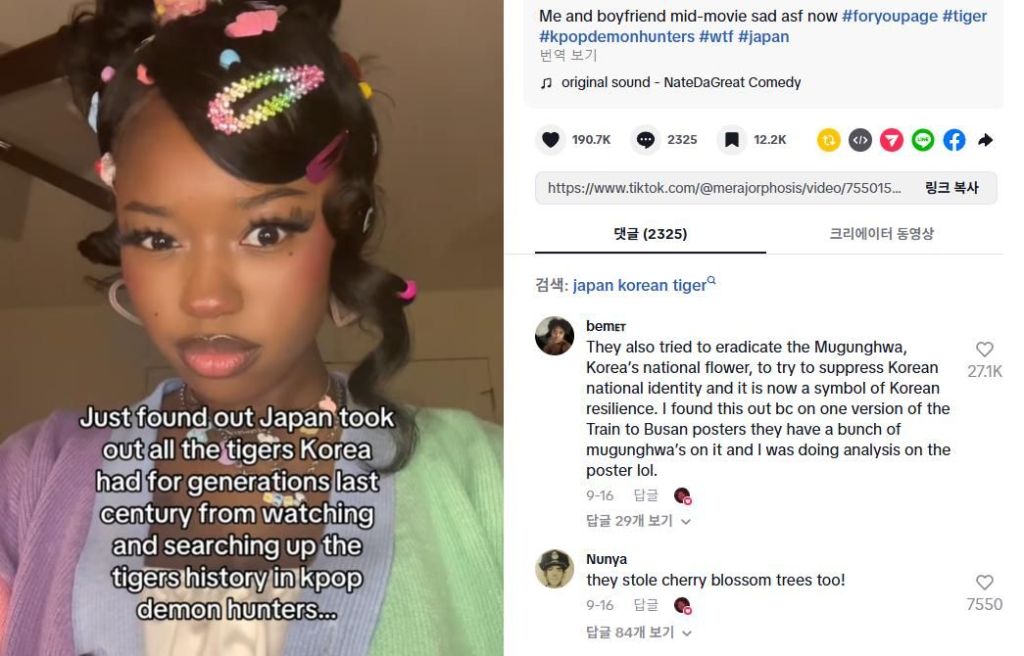Expand 29 replies under bemet's comment
This screenshot has width=1024, height=656.
tap(637, 521)
